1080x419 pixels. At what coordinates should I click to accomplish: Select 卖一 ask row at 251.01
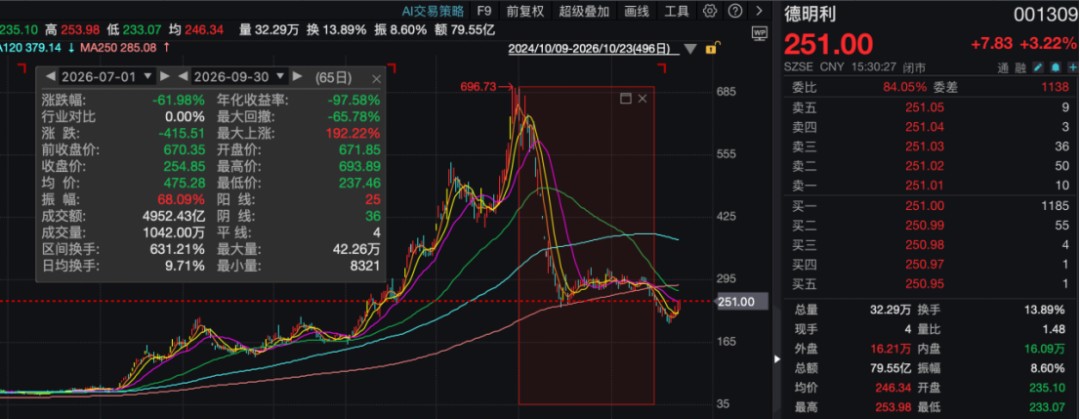tap(931, 185)
